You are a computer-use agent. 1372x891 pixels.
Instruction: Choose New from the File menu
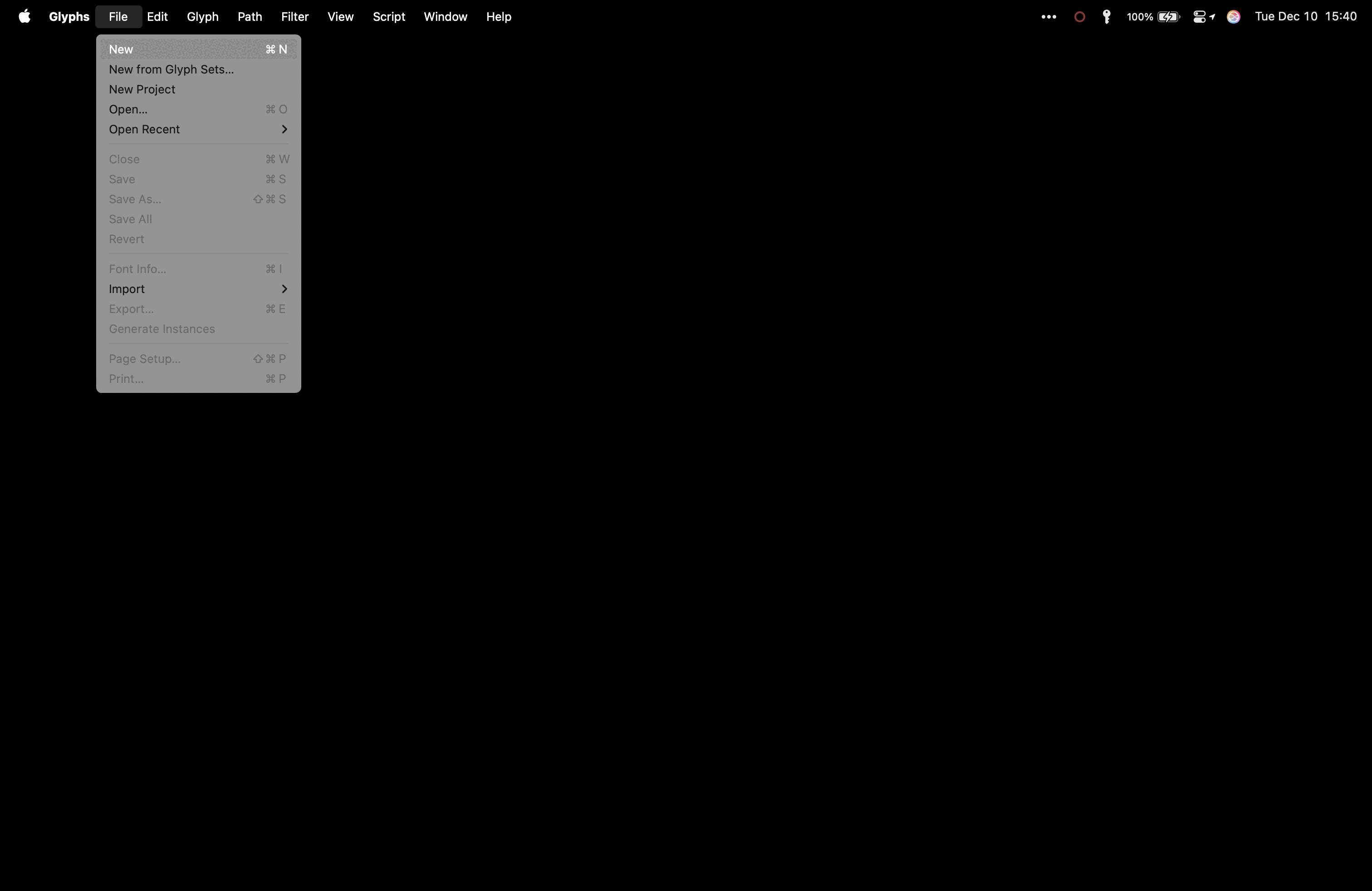(x=198, y=49)
